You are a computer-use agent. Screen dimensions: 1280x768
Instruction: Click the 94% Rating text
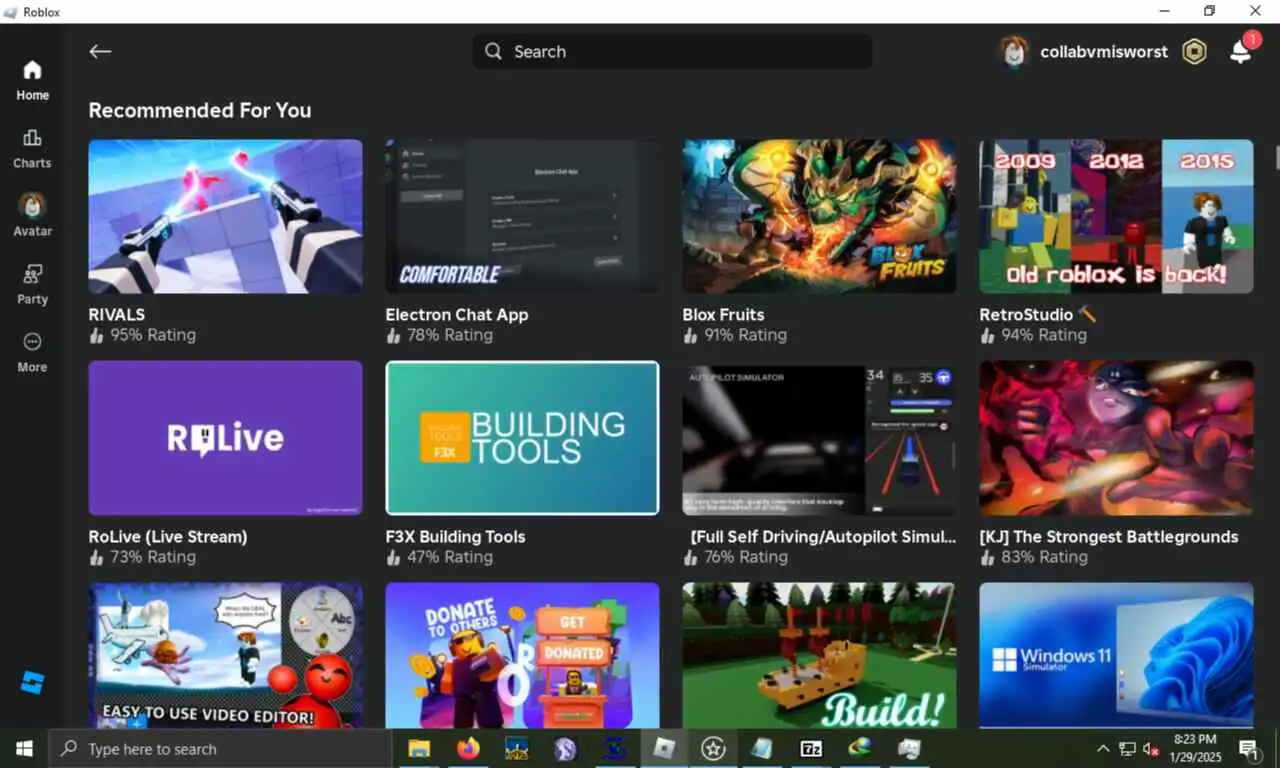tap(1044, 335)
